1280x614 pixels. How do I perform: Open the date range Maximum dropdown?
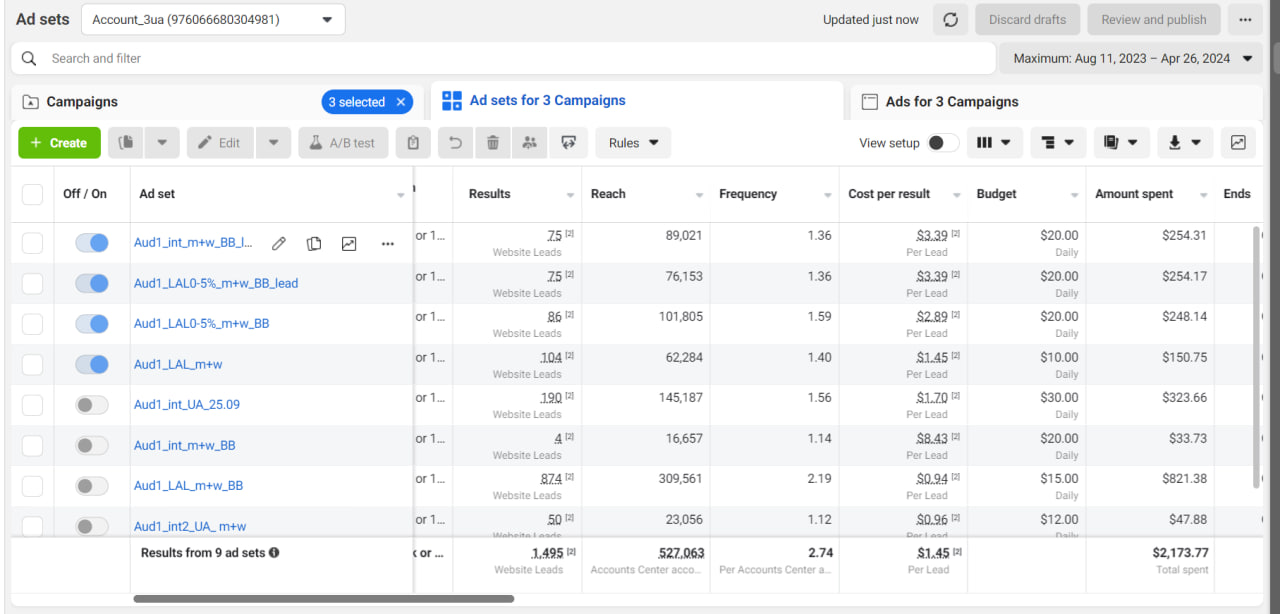[1132, 58]
